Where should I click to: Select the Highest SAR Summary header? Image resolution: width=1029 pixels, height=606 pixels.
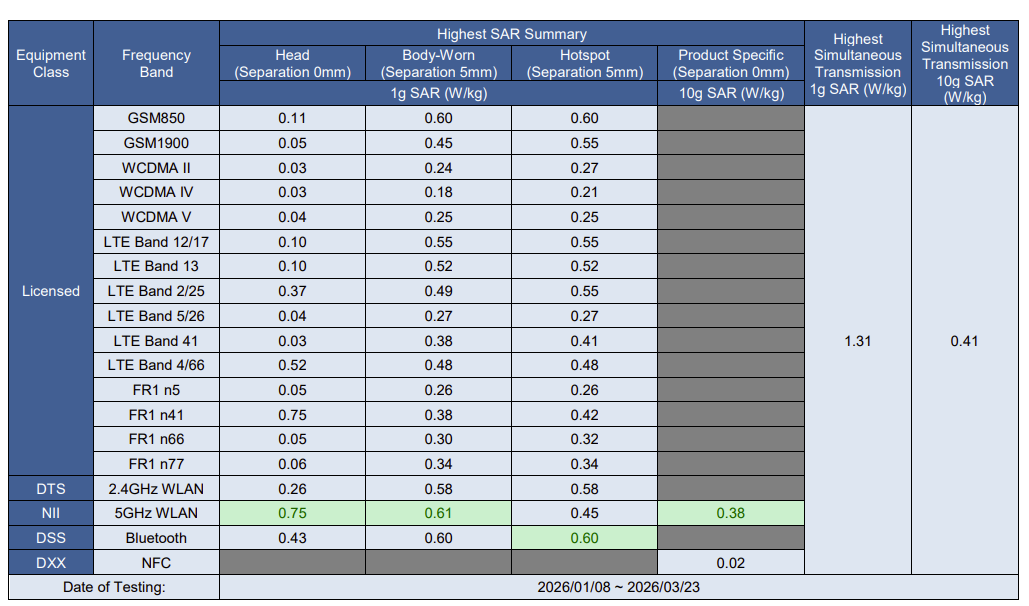[511, 34]
